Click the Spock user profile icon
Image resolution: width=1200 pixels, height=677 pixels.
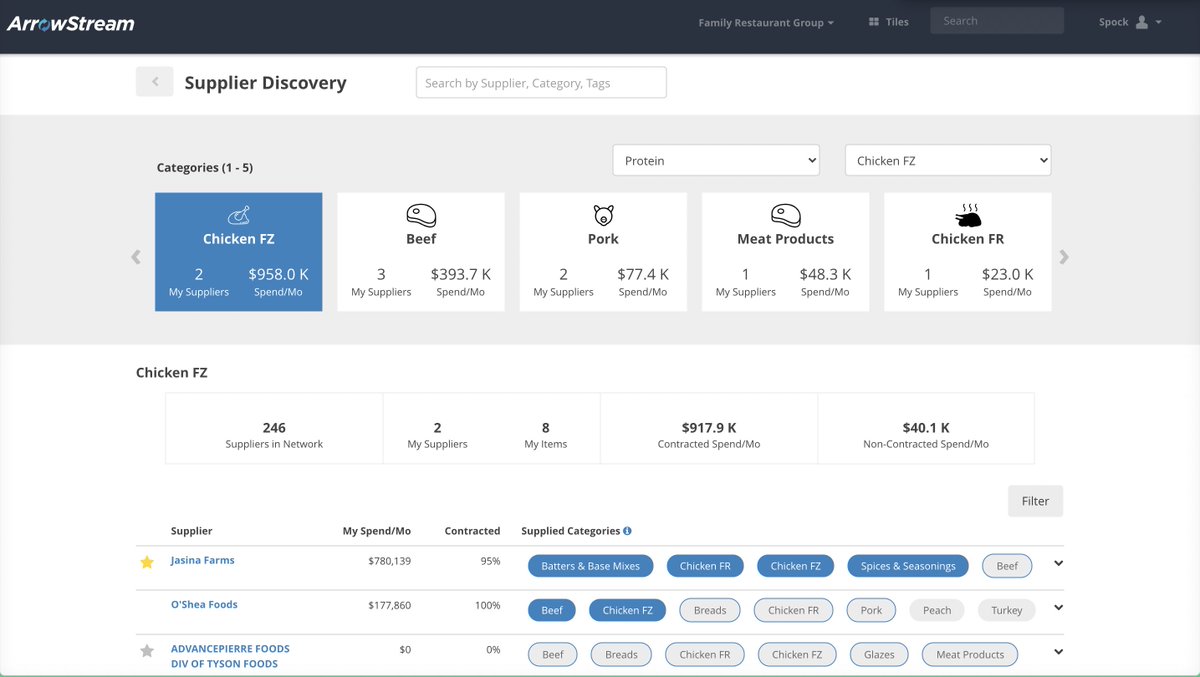(x=1141, y=22)
